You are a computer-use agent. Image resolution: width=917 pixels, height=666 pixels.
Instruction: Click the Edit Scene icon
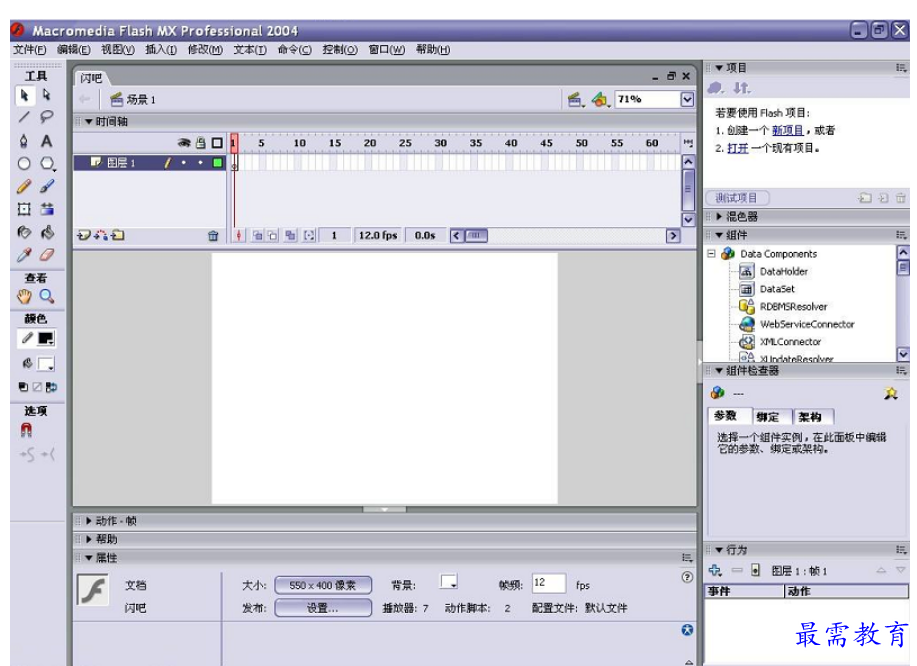pos(575,100)
